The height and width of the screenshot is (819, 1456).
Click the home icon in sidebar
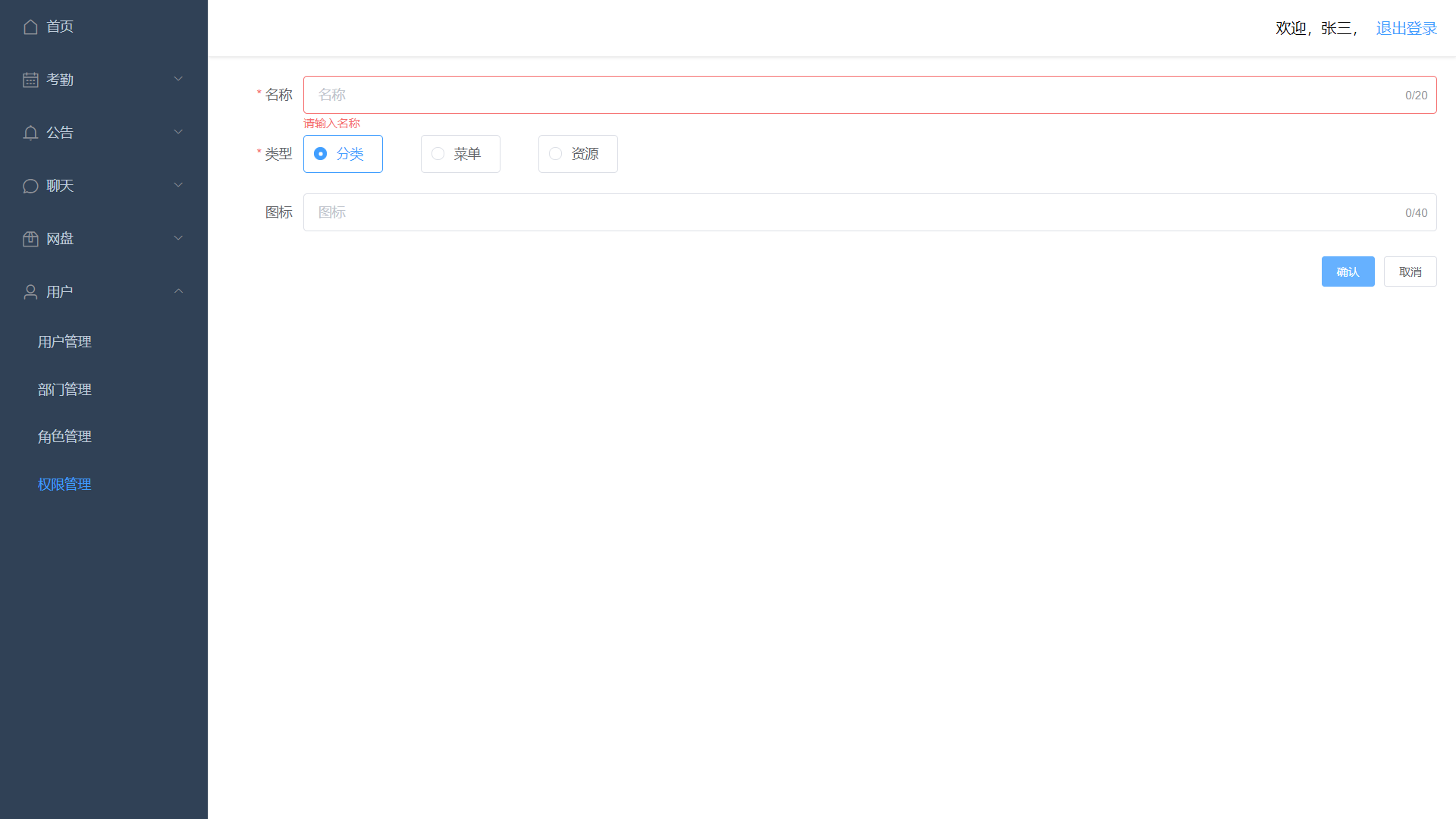30,27
